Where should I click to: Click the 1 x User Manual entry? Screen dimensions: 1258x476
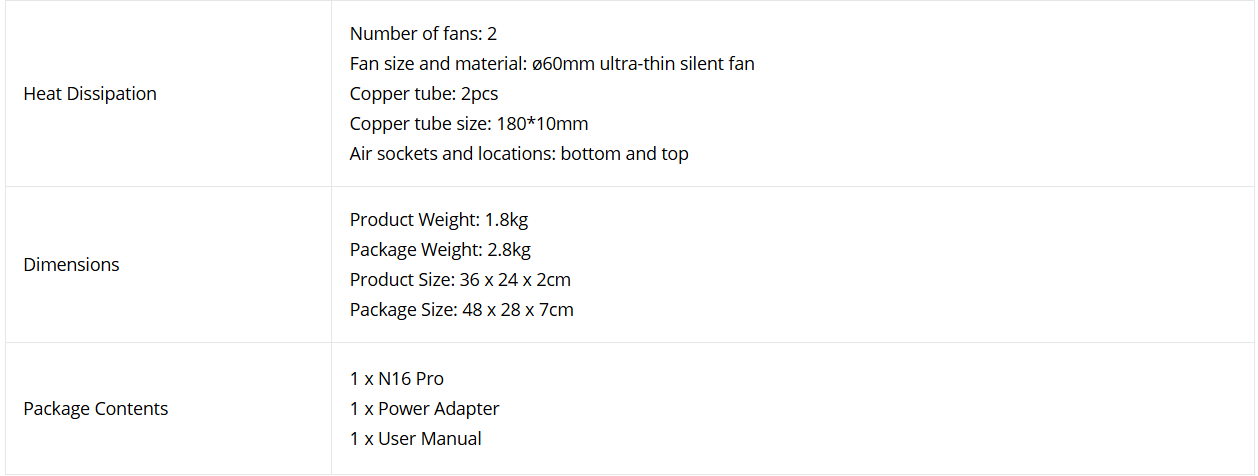[416, 439]
